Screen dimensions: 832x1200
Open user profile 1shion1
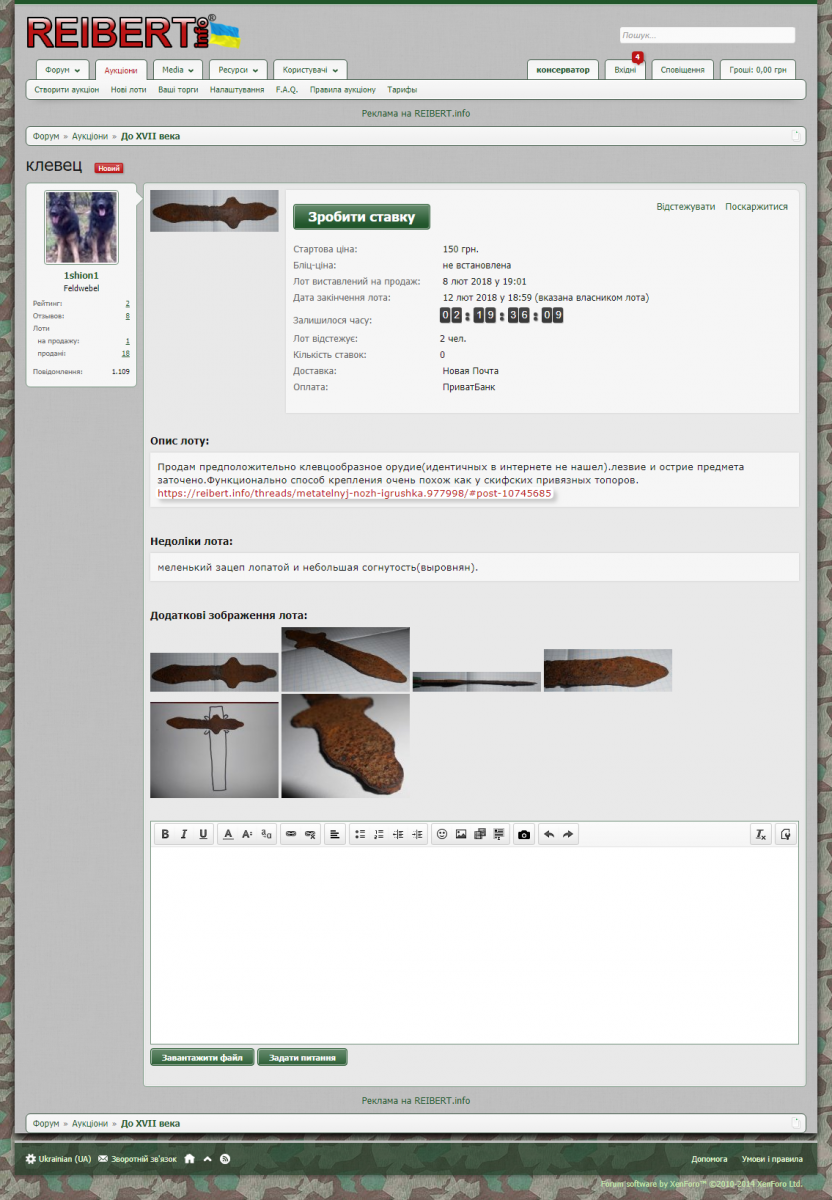(81, 275)
